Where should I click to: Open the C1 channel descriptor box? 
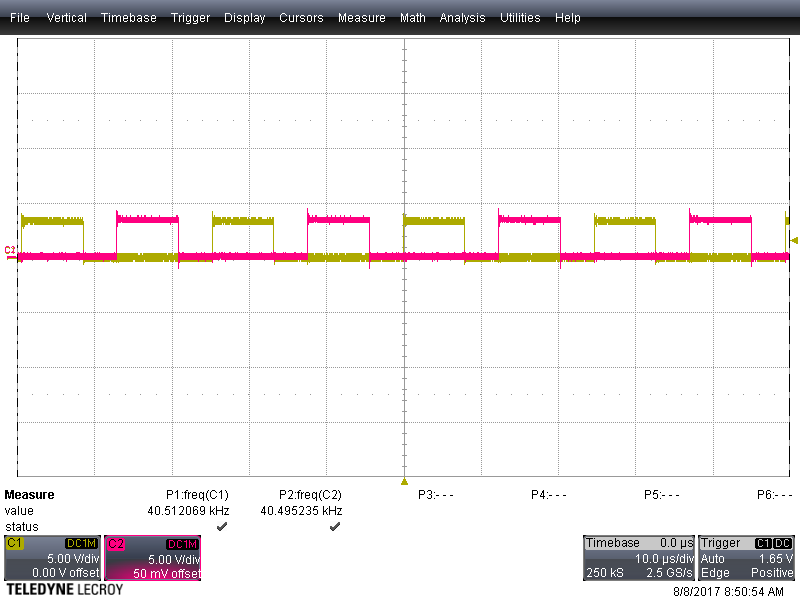(53, 558)
